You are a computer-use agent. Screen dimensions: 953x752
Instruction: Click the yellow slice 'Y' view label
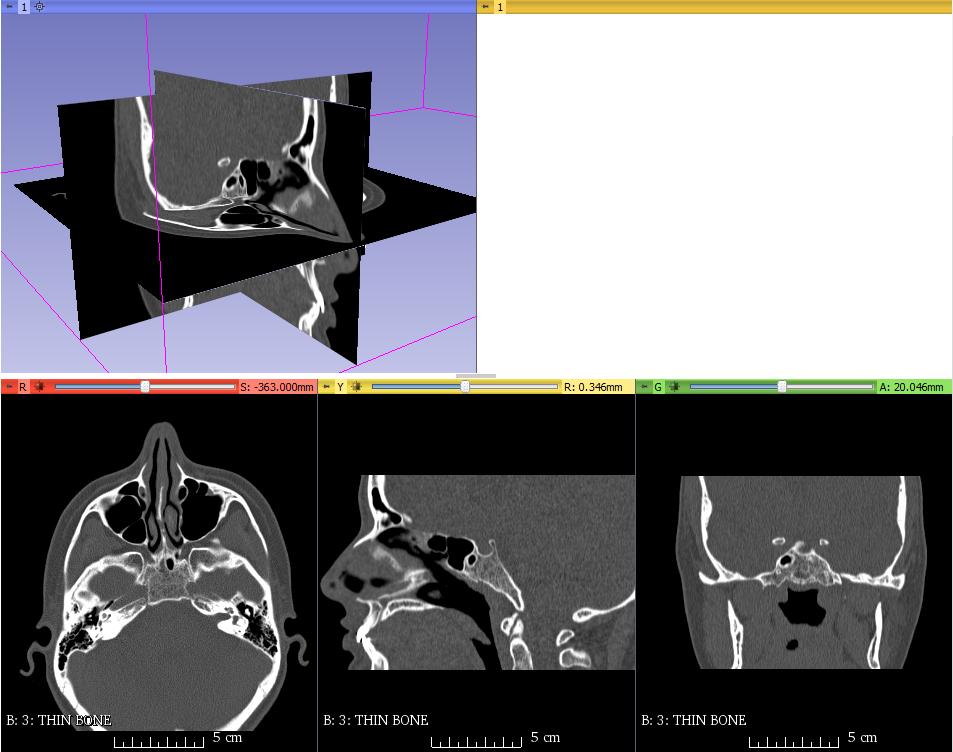click(x=340, y=386)
